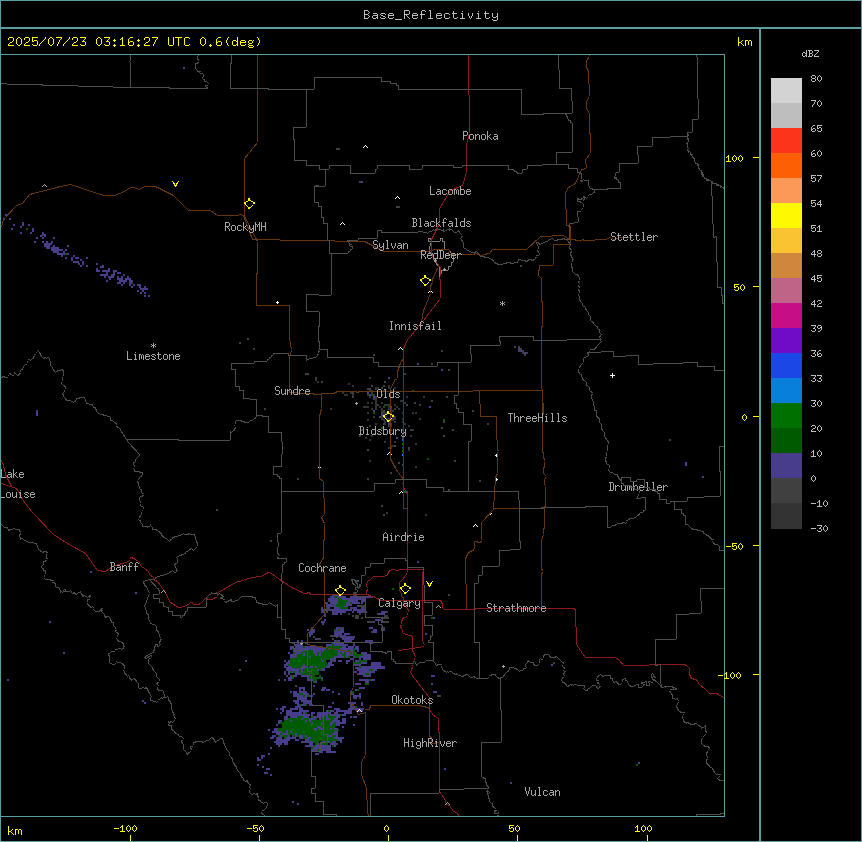
Task: Click the Okotoks town label
Action: 412,700
